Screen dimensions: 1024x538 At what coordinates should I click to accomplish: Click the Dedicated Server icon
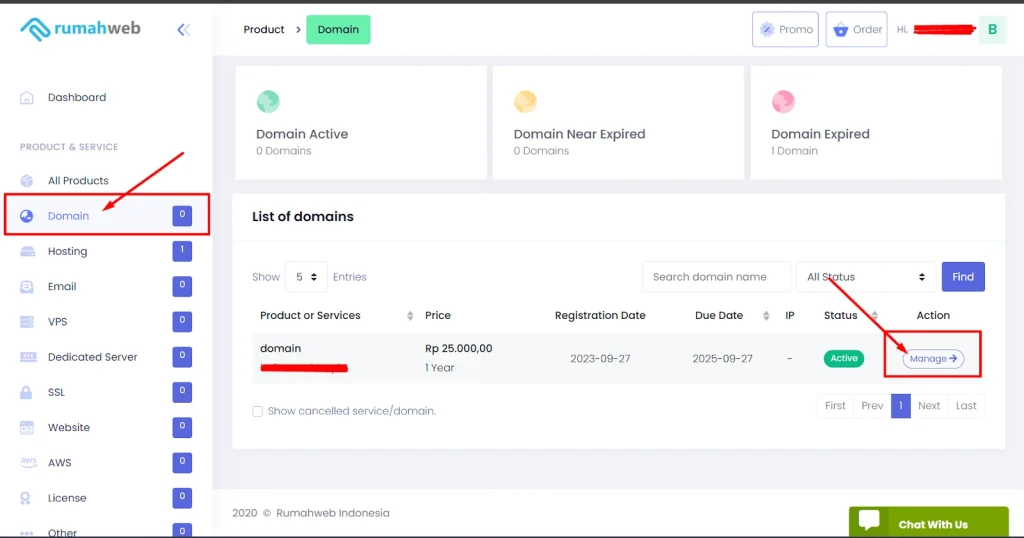point(28,357)
